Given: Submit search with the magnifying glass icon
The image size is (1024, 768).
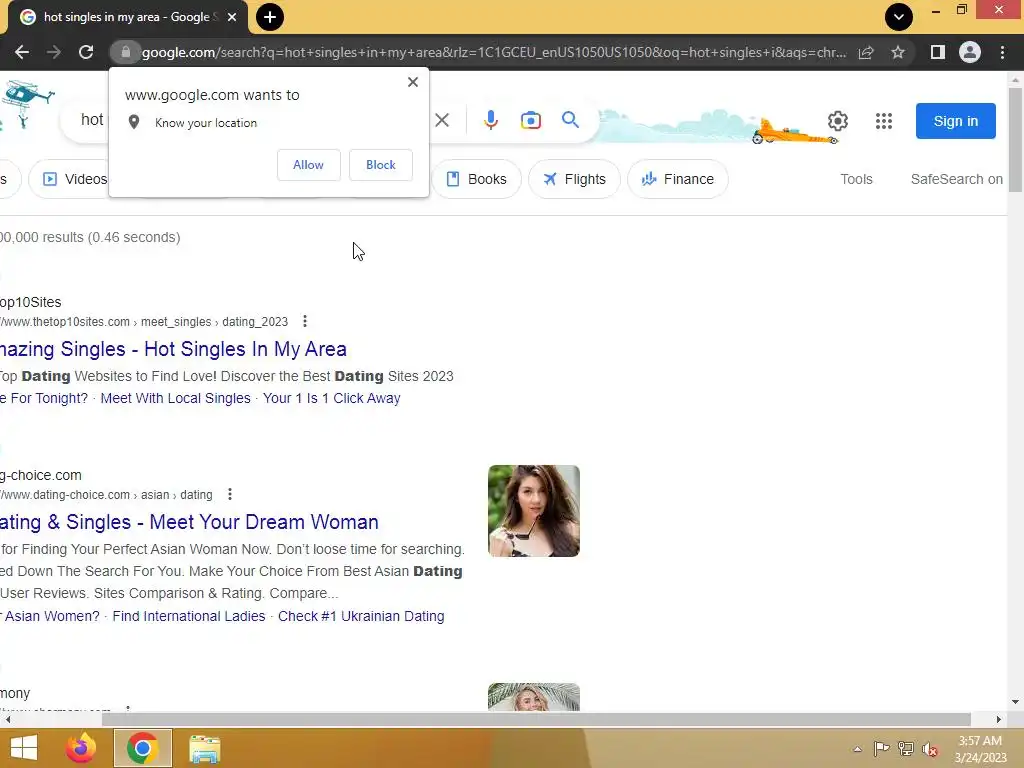Looking at the screenshot, I should [x=570, y=120].
